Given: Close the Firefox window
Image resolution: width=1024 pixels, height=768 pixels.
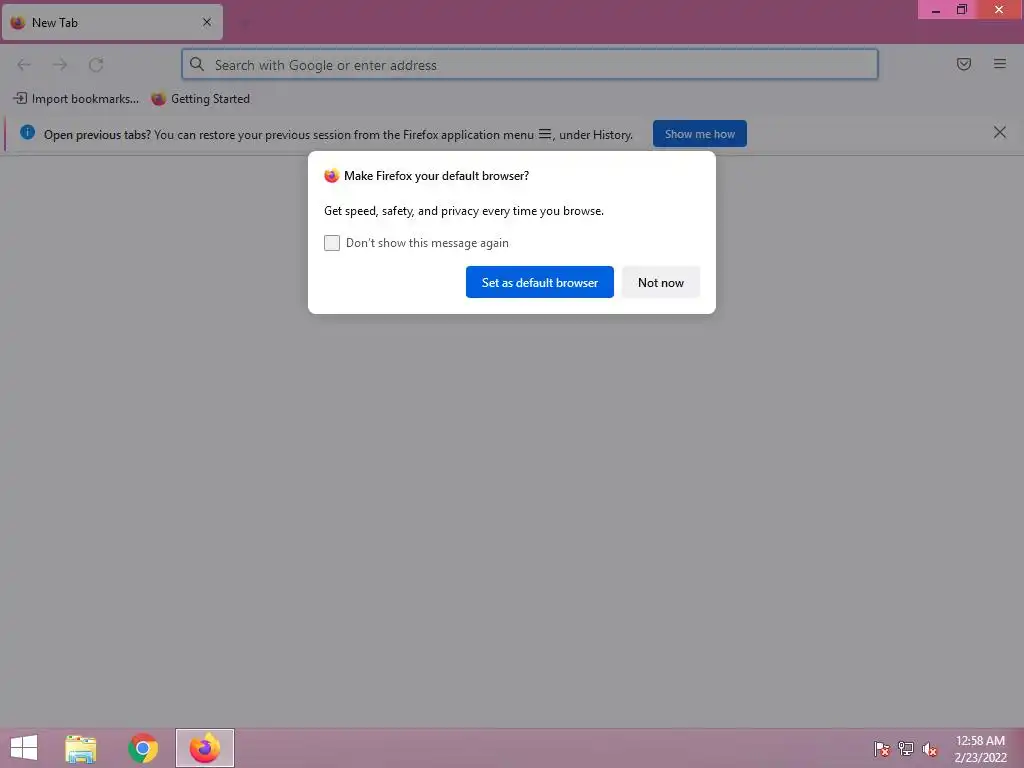Looking at the screenshot, I should tap(999, 10).
